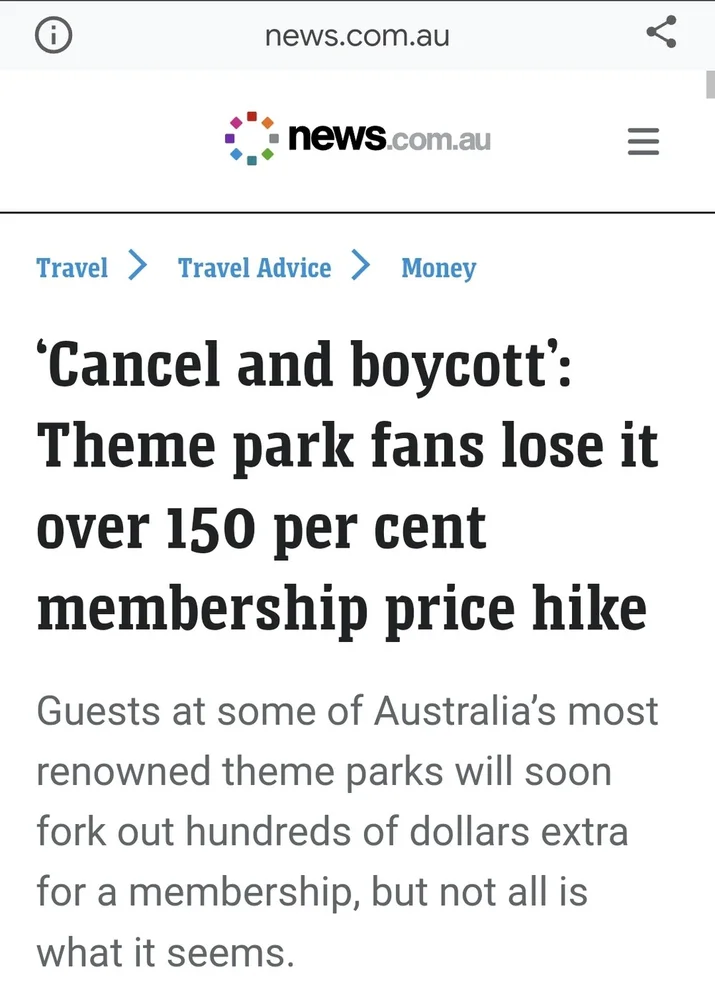Click the 'over 150 per cent' headline line
The image size is (715, 1000).
click(x=262, y=529)
